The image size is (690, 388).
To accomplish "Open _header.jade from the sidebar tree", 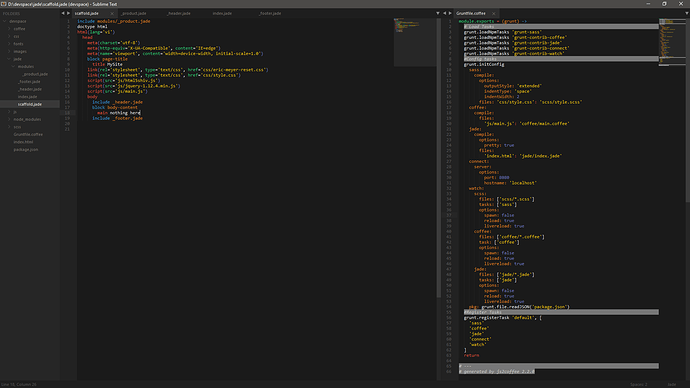I will (x=29, y=89).
